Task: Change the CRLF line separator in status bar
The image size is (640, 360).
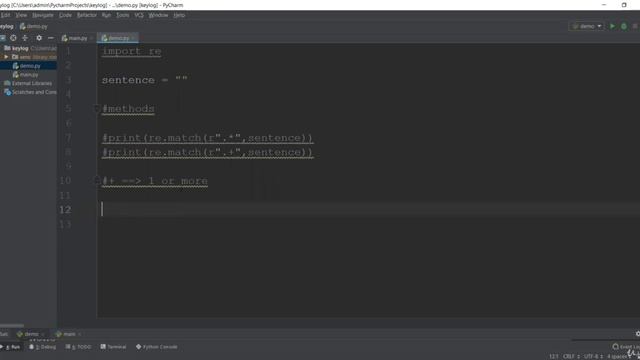Action: coord(571,356)
